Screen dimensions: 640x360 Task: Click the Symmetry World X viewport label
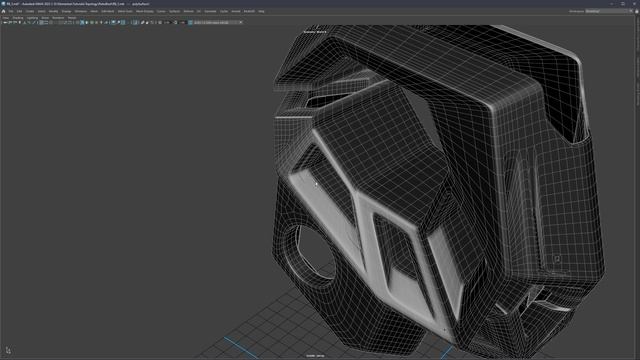(315, 31)
